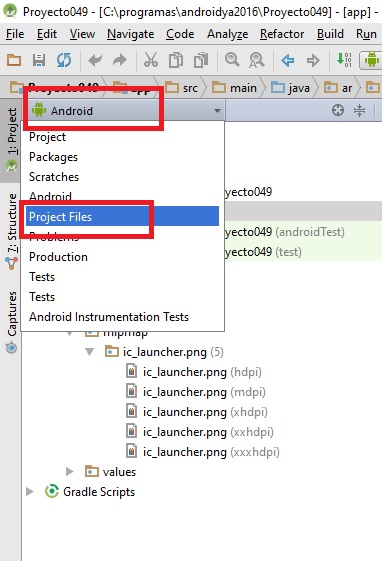
Task: Select the first Tests entry above the other
Action: (122, 277)
